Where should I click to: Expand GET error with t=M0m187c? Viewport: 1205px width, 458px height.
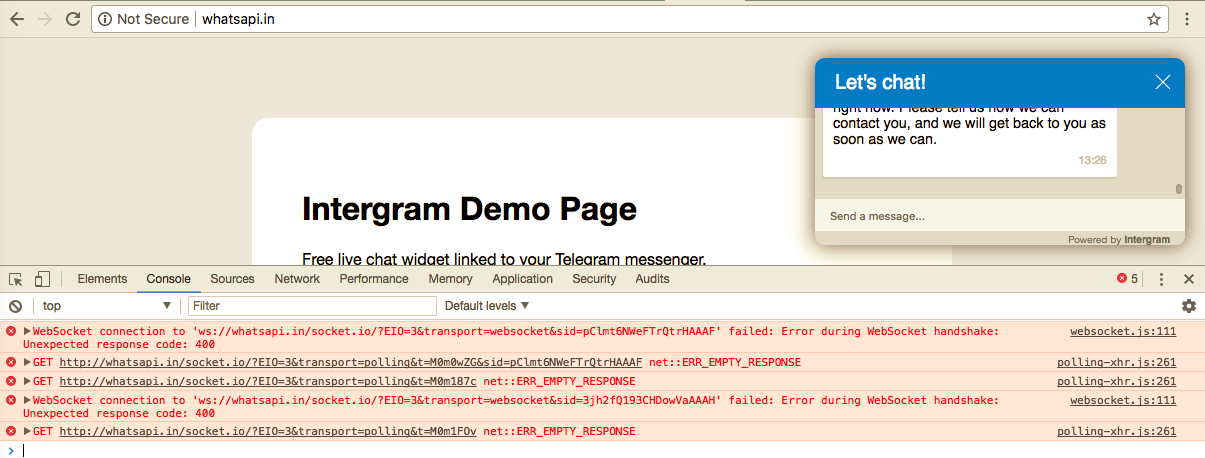[27, 382]
